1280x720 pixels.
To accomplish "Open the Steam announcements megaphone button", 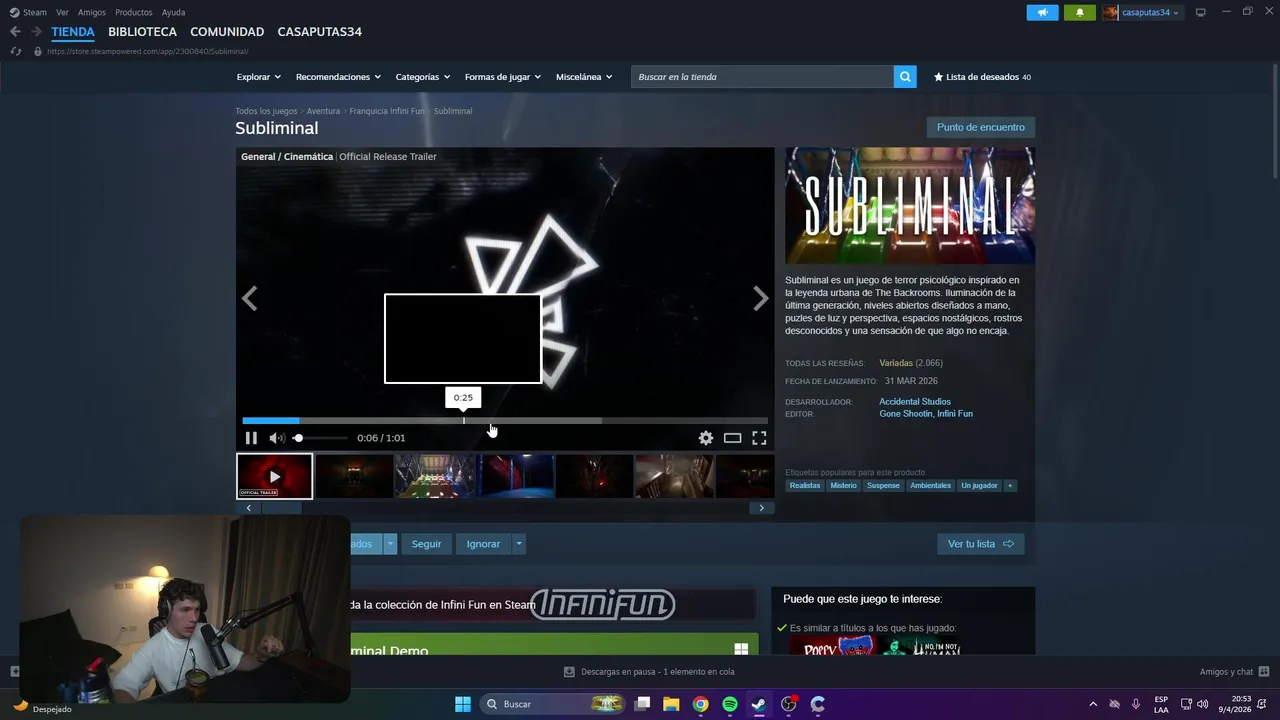I will click(x=1042, y=12).
